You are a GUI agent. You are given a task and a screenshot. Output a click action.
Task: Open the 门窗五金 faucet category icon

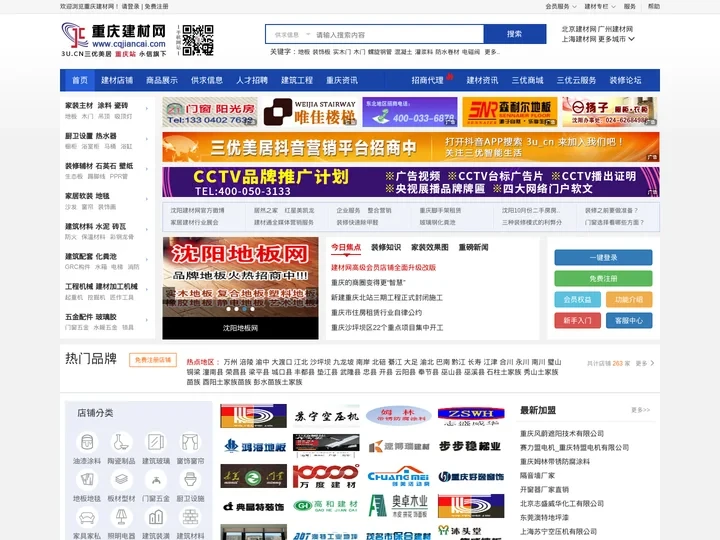(156, 480)
